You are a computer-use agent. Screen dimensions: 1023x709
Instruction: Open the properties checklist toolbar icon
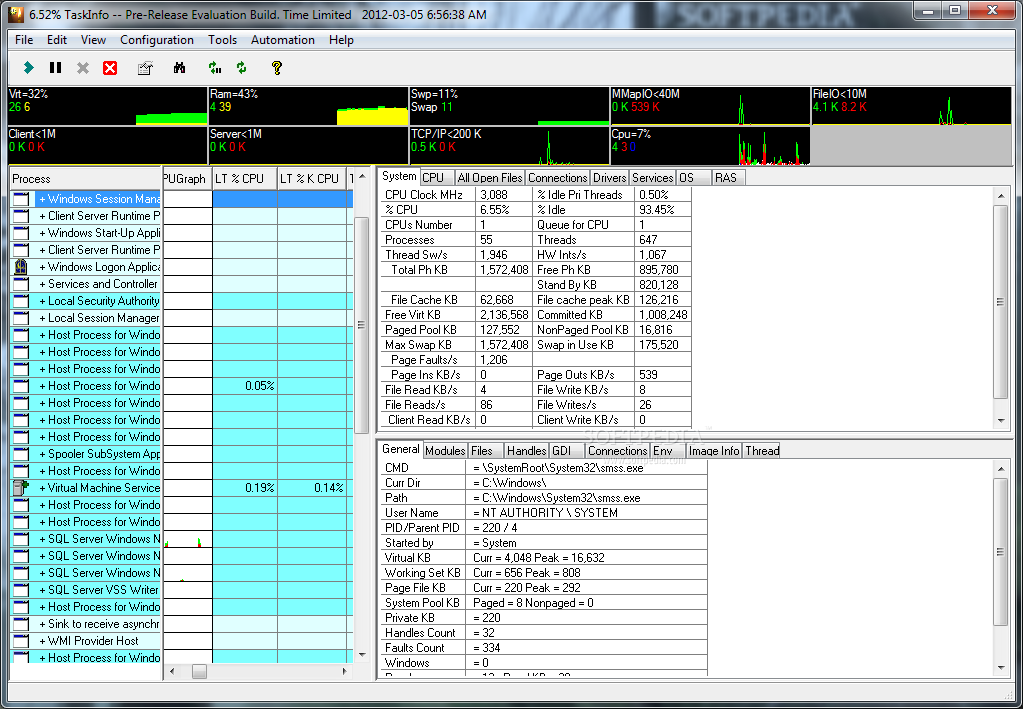click(145, 68)
